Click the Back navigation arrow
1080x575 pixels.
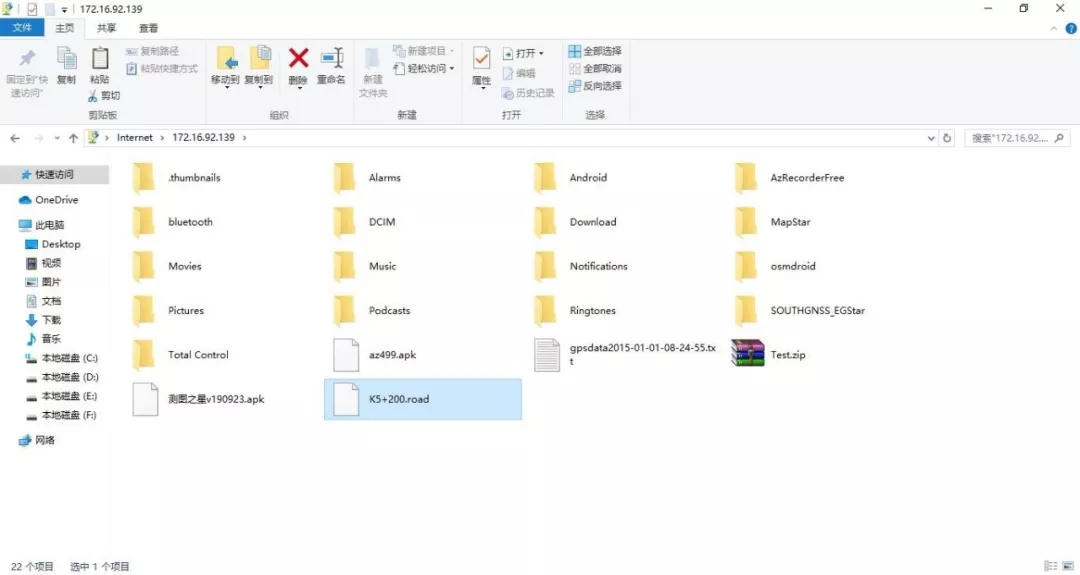coord(15,138)
